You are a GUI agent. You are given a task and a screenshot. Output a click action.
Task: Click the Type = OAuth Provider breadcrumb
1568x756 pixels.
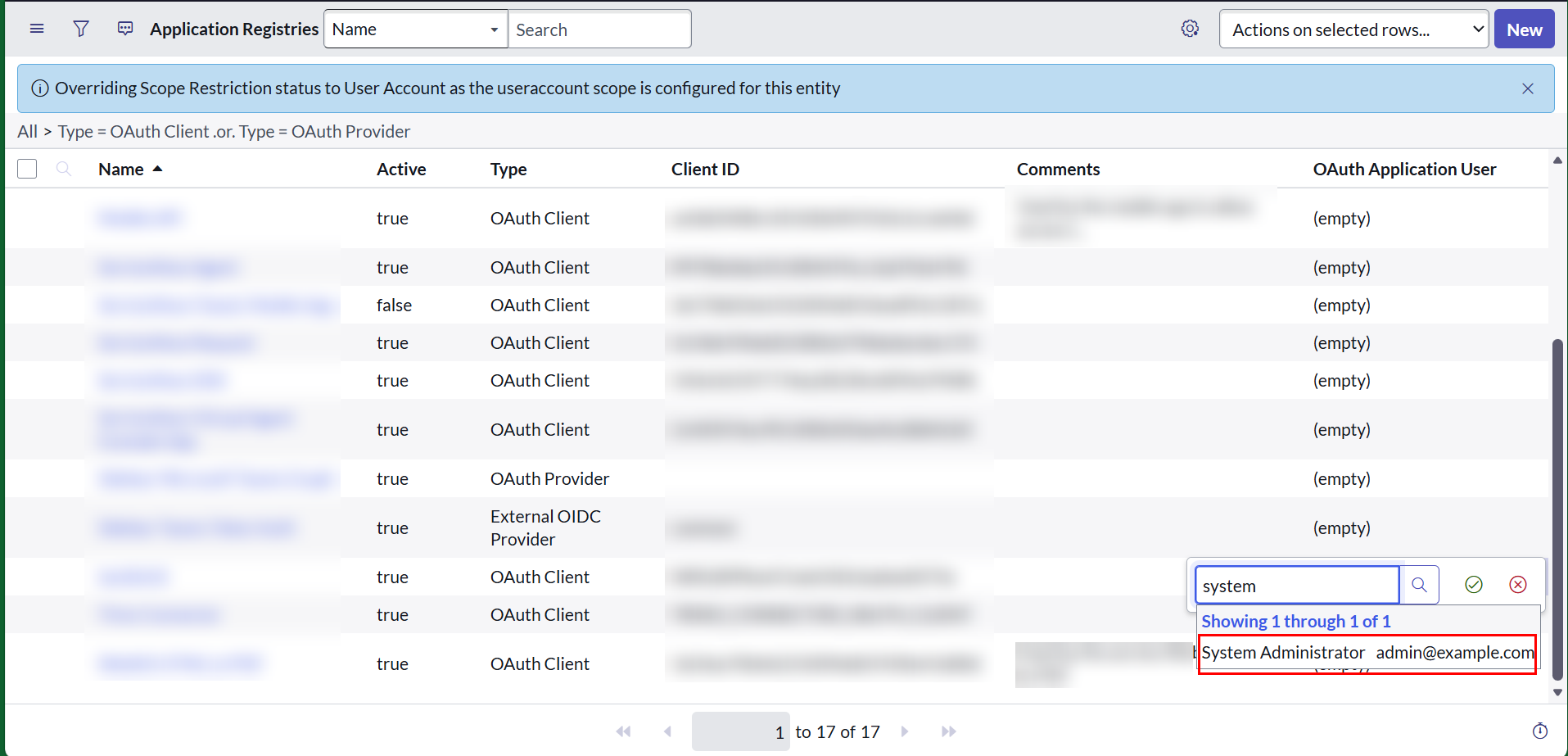(x=324, y=131)
